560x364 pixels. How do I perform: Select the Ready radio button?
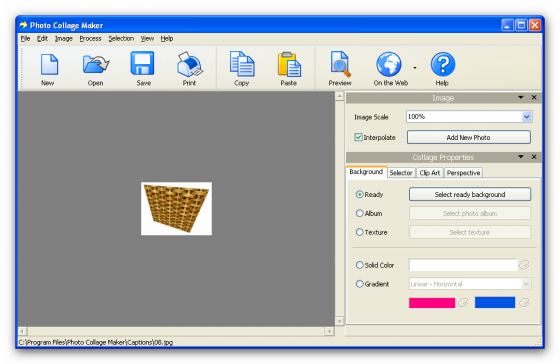point(359,194)
